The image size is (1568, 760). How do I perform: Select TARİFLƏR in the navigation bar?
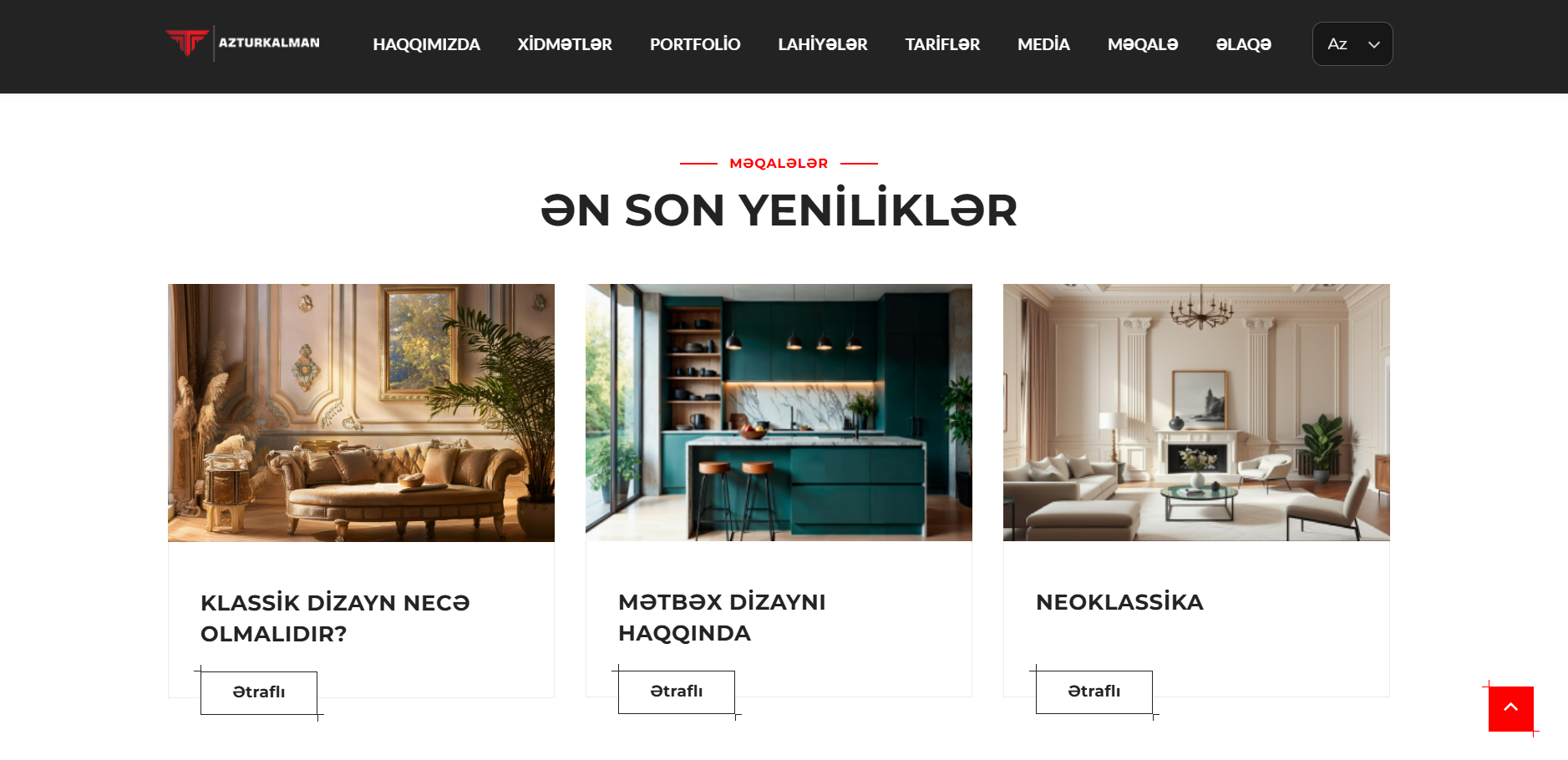coord(942,44)
